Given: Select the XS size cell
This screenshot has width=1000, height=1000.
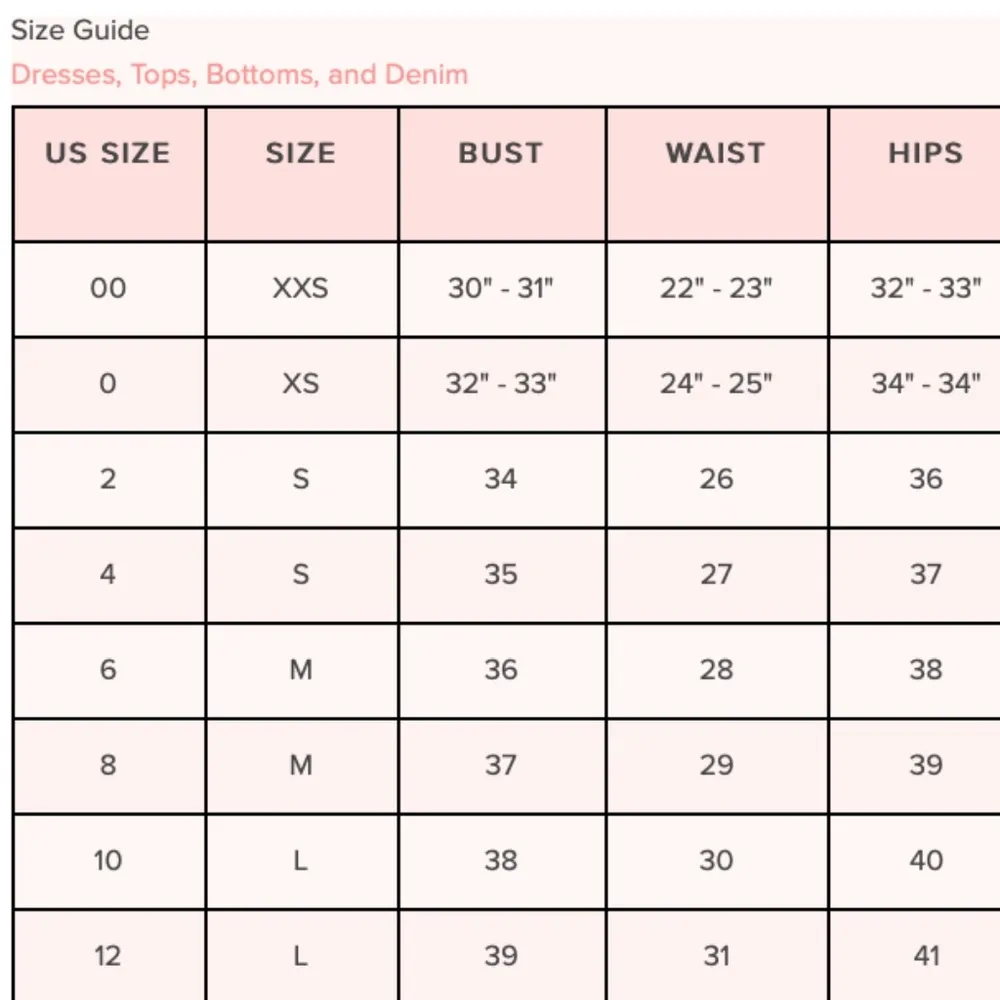Looking at the screenshot, I should (300, 384).
